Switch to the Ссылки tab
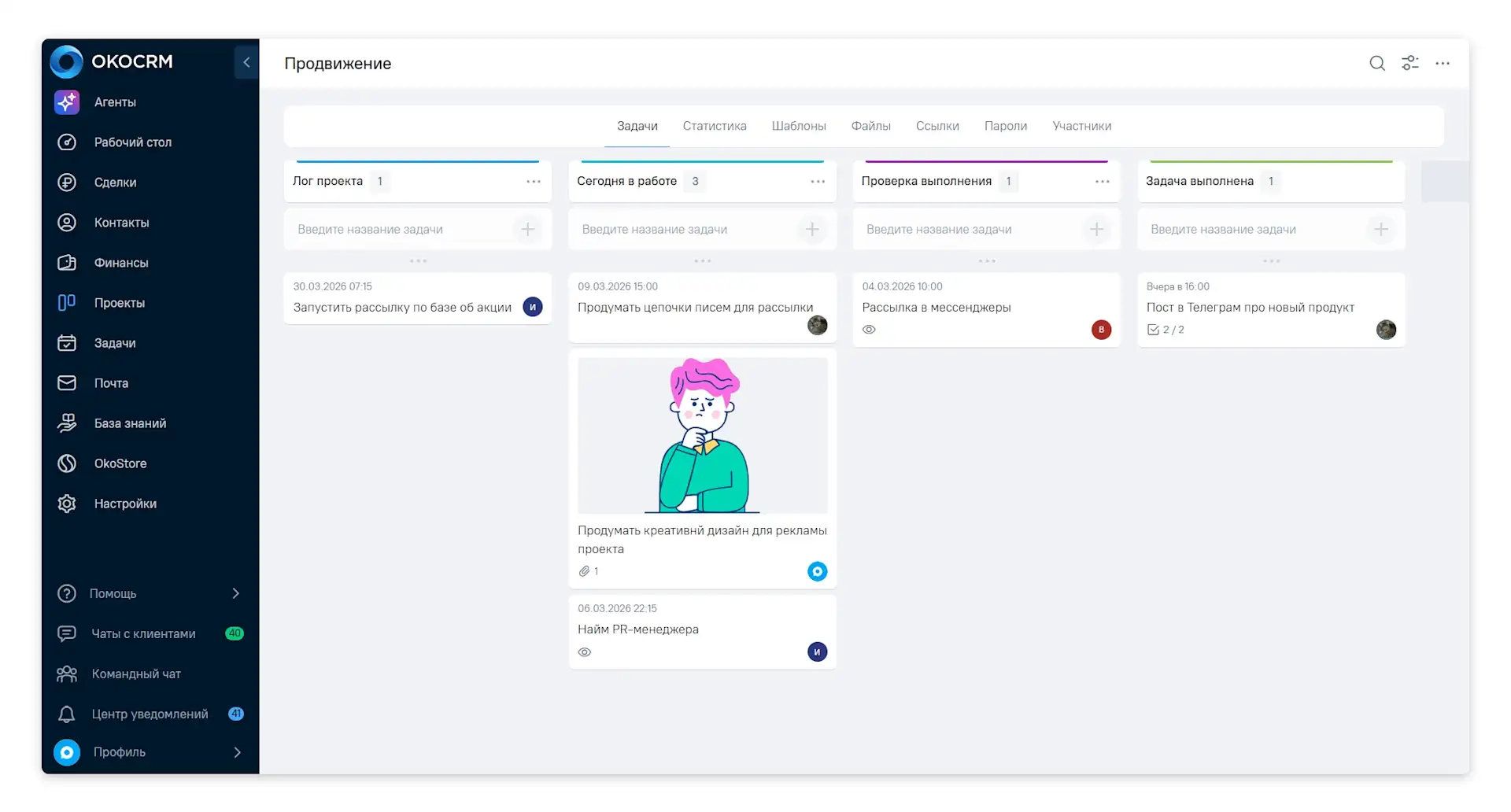 coord(937,126)
